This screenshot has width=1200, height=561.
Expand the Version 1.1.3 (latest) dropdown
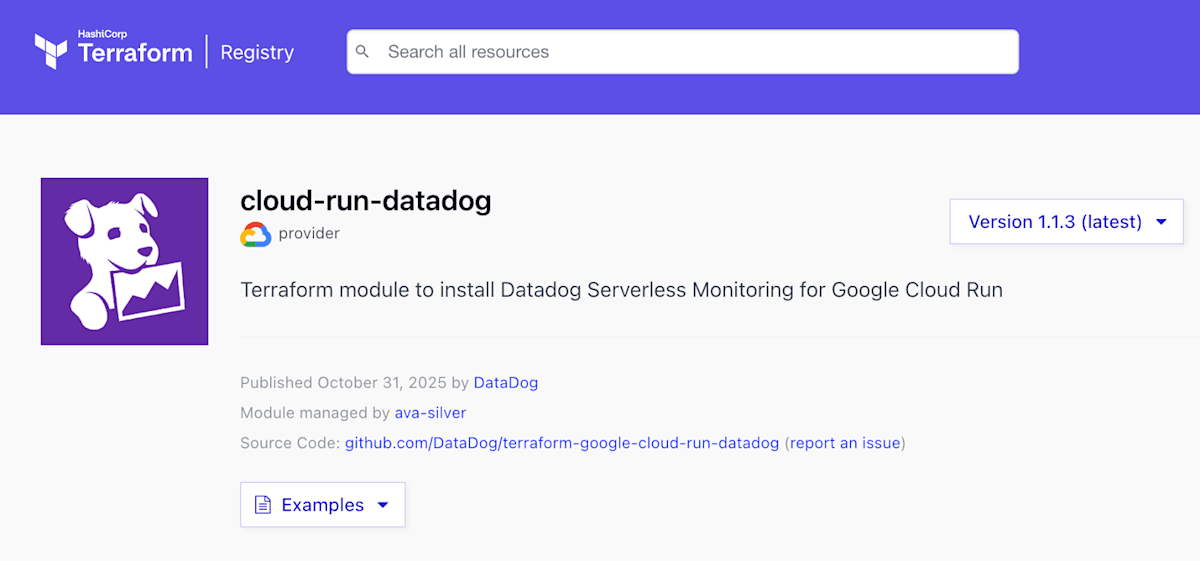click(1066, 222)
